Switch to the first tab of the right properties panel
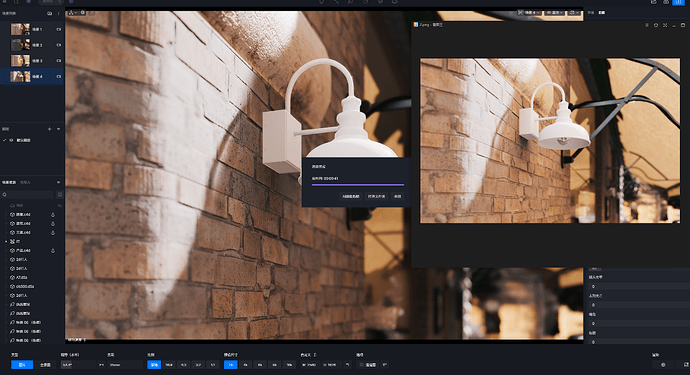Image resolution: width=690 pixels, height=375 pixels. coord(591,13)
